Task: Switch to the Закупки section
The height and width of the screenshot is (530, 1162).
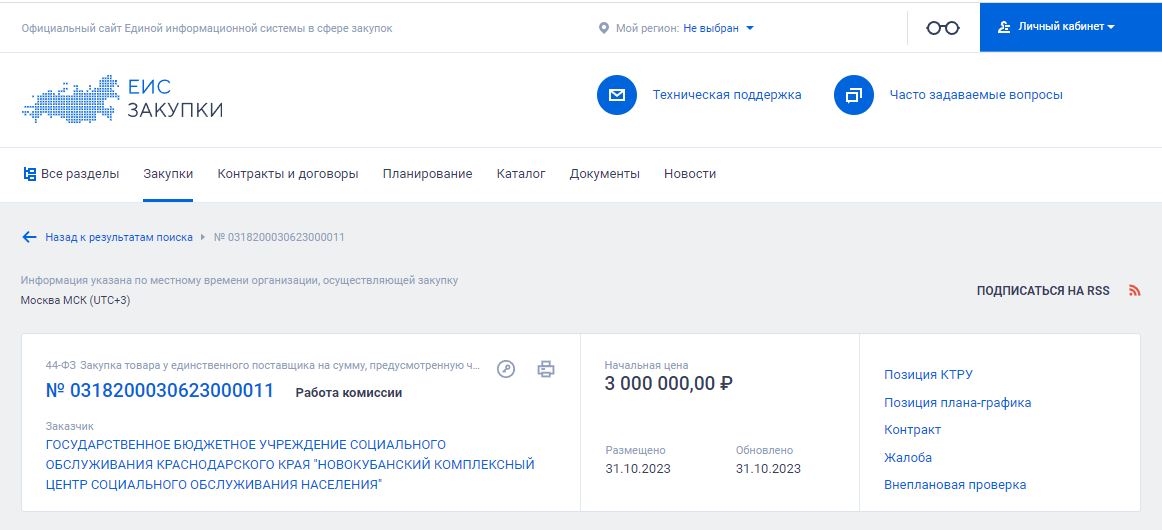Action: pos(168,174)
